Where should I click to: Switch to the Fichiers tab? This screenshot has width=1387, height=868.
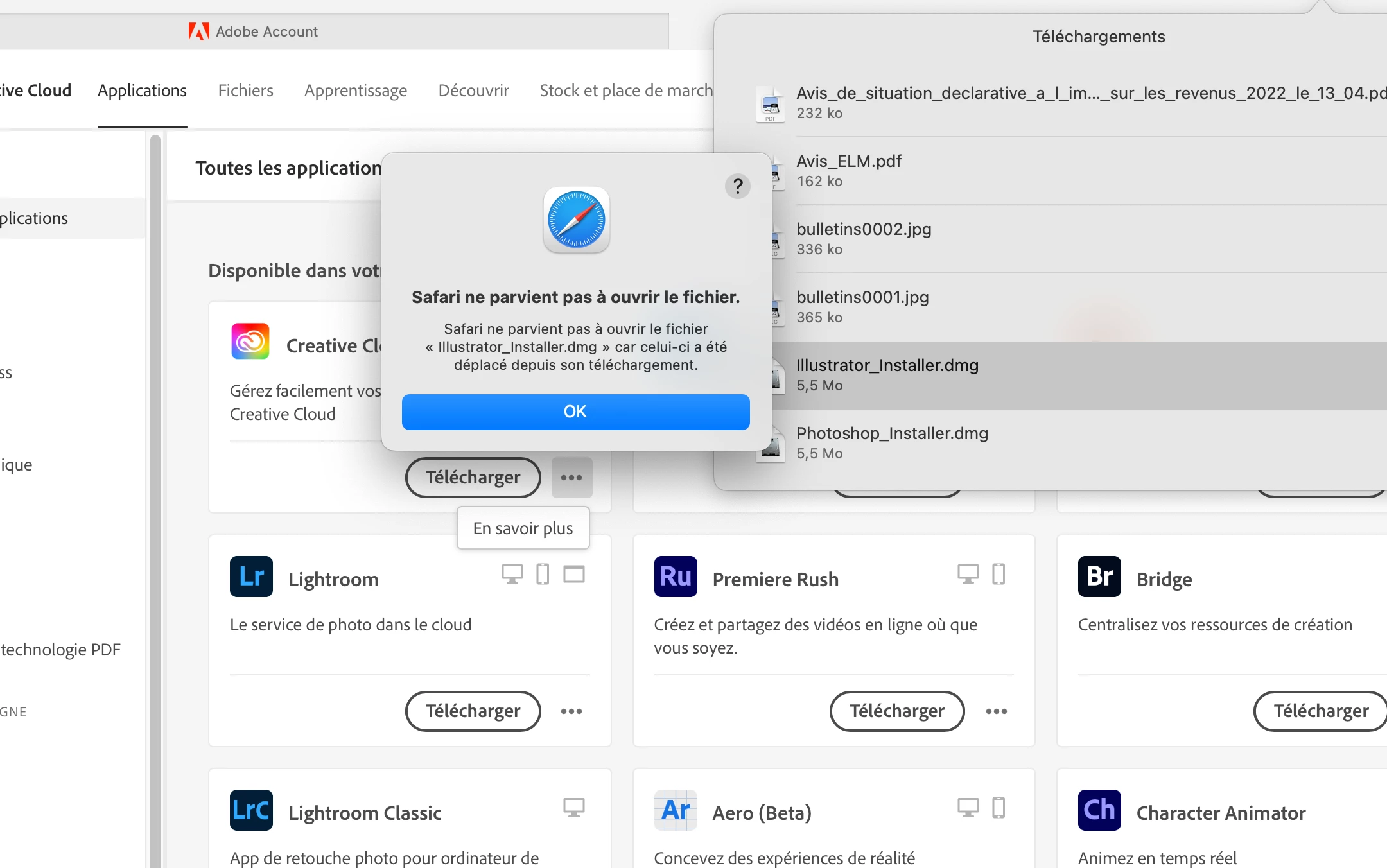point(245,91)
